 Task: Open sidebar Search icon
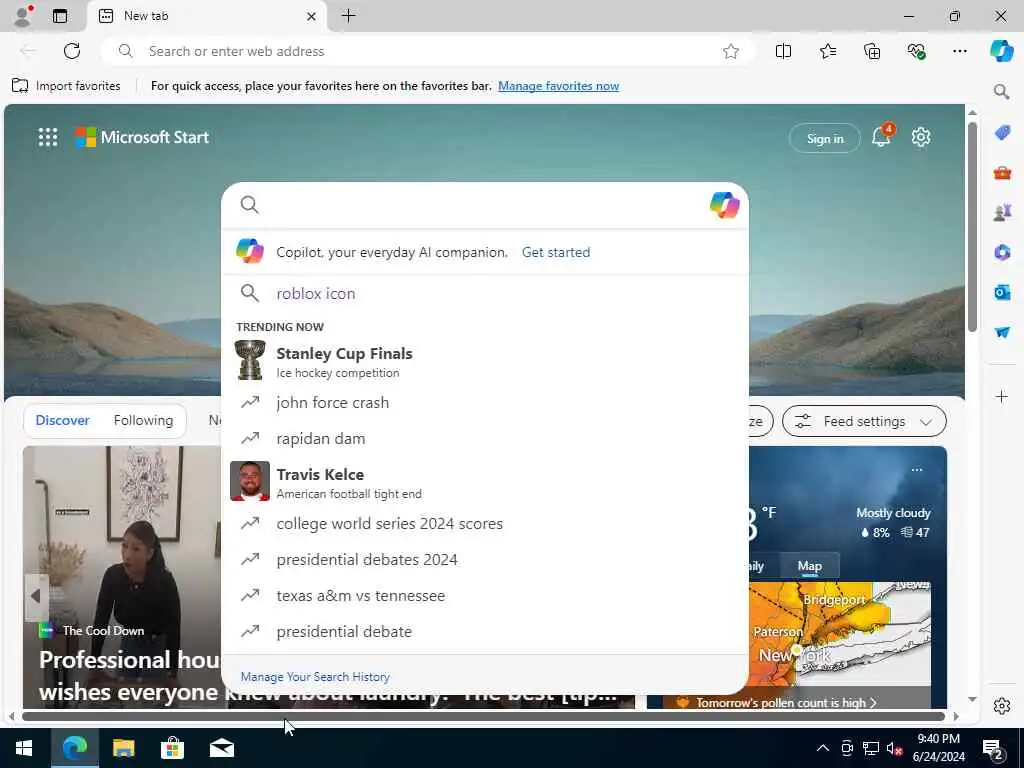point(1001,91)
